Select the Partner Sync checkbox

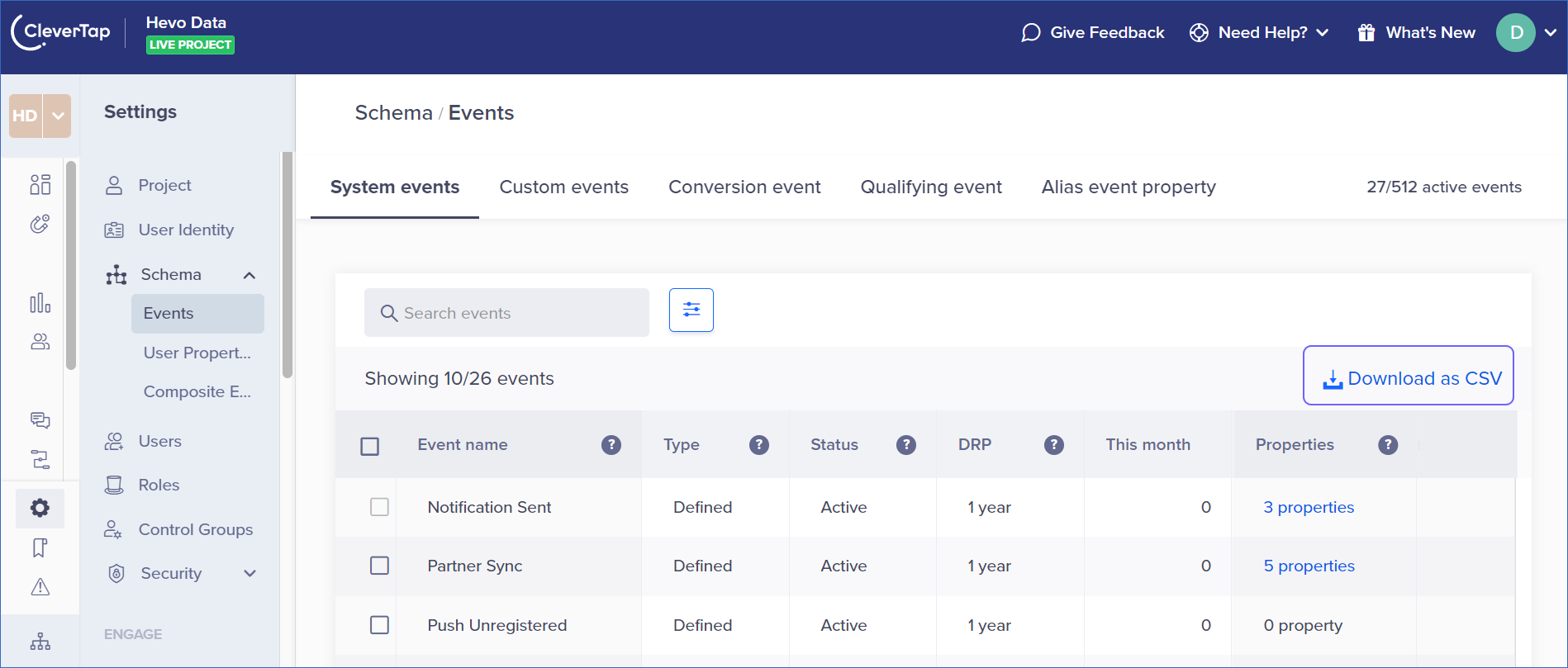379,566
